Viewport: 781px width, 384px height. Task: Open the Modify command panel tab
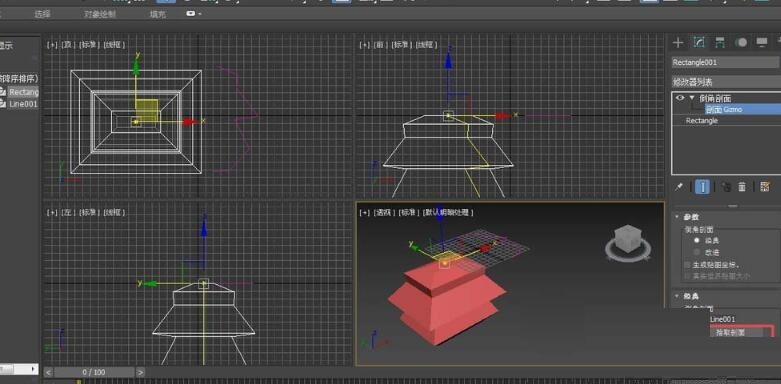point(699,43)
